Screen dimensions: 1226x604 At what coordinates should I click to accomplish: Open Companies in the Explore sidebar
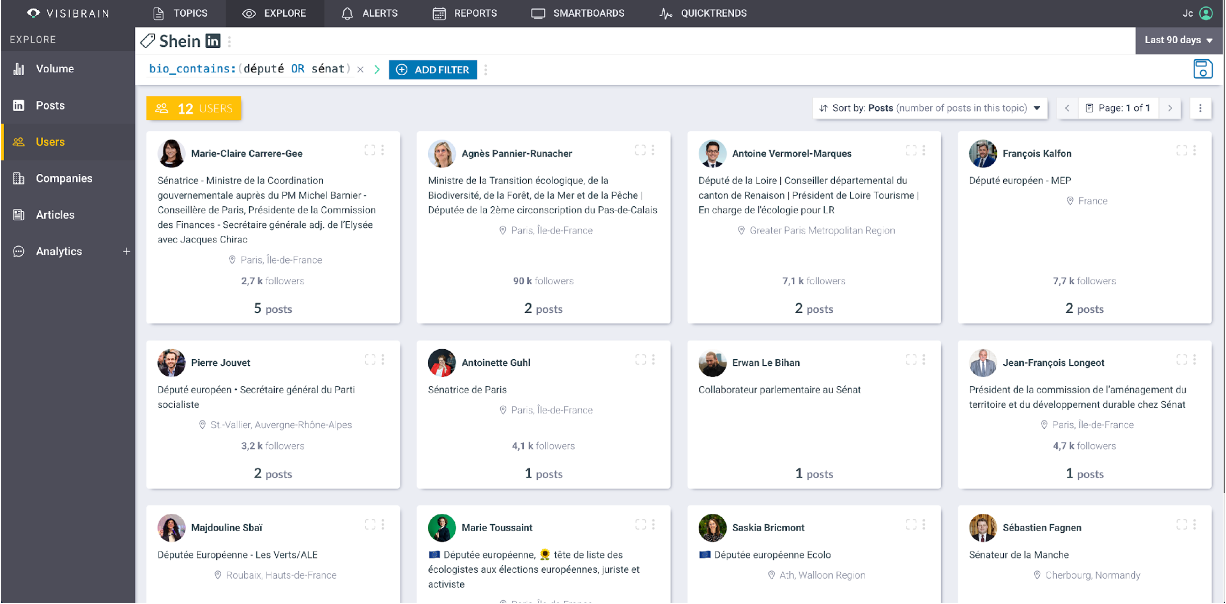[x=67, y=178]
